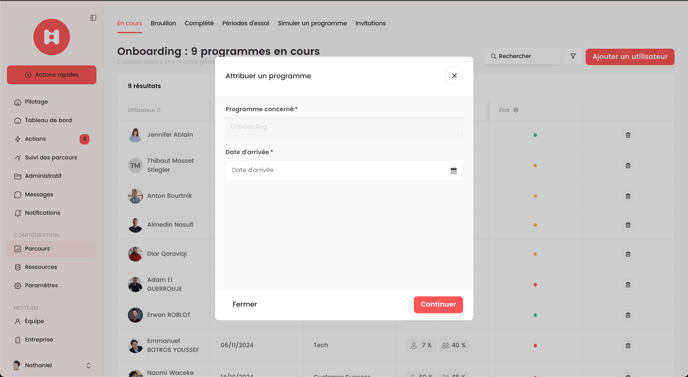Switch to Périodes d'essai tab
The width and height of the screenshot is (688, 377).
(246, 23)
